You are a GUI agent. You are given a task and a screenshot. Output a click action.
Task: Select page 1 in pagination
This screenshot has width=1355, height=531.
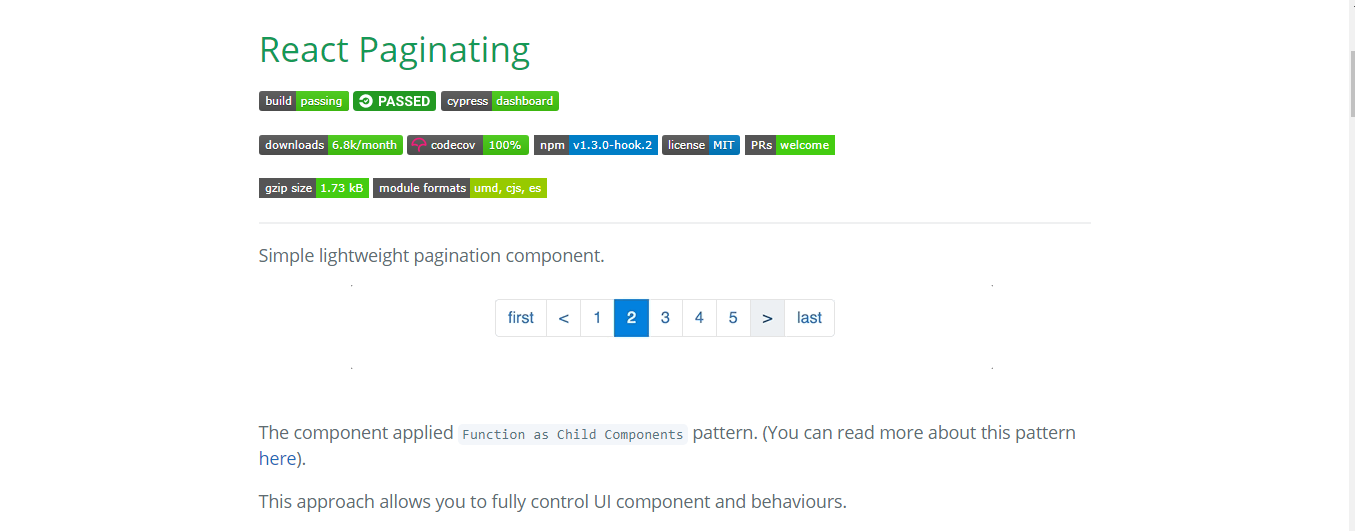point(597,318)
